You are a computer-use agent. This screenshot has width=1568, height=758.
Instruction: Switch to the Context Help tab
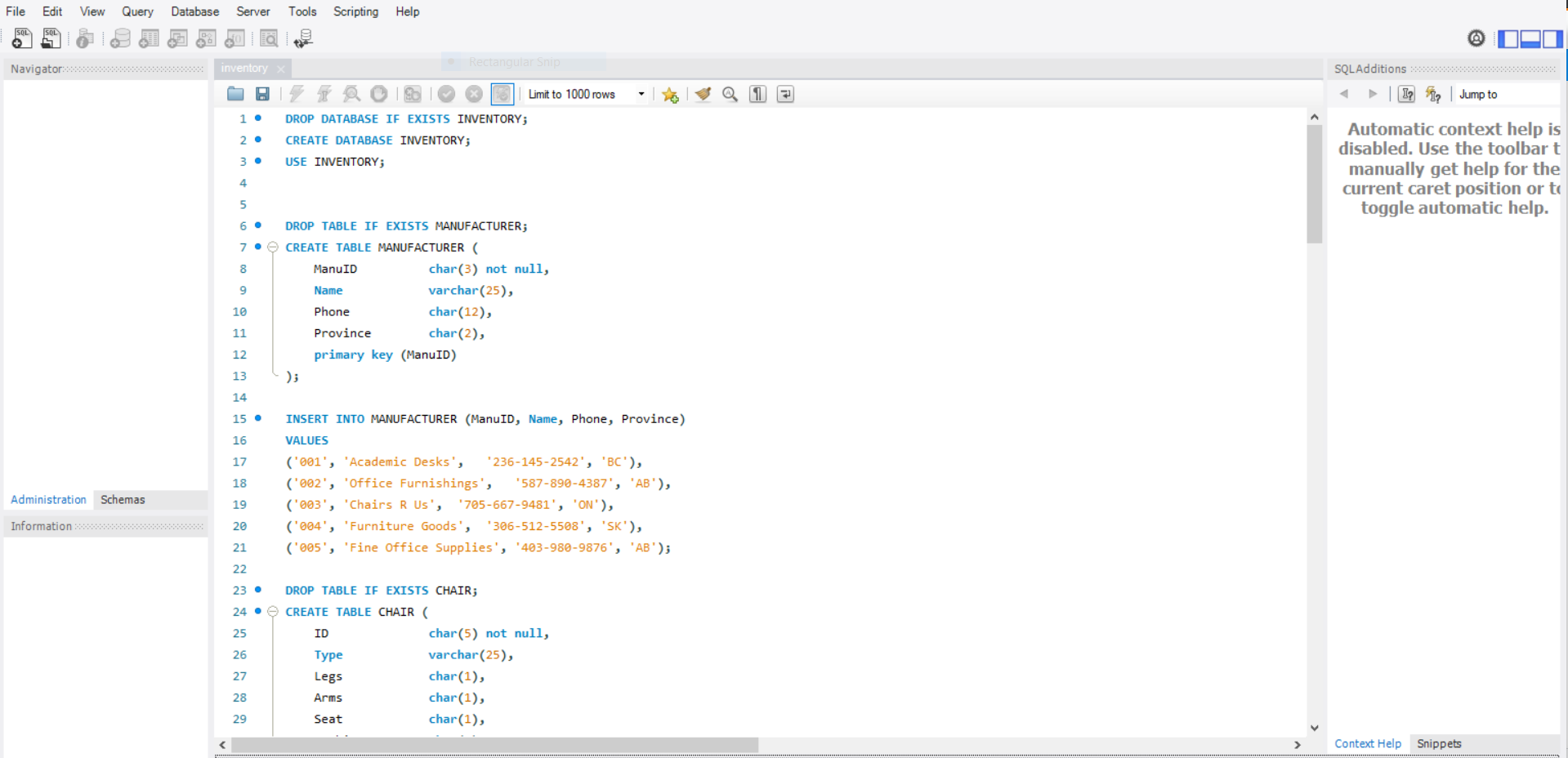1368,744
